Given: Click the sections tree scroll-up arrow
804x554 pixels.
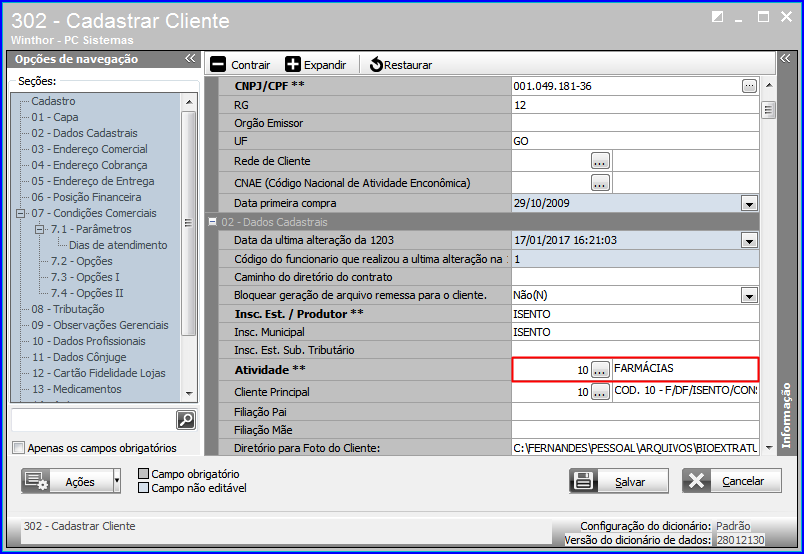Looking at the screenshot, I should (x=189, y=102).
